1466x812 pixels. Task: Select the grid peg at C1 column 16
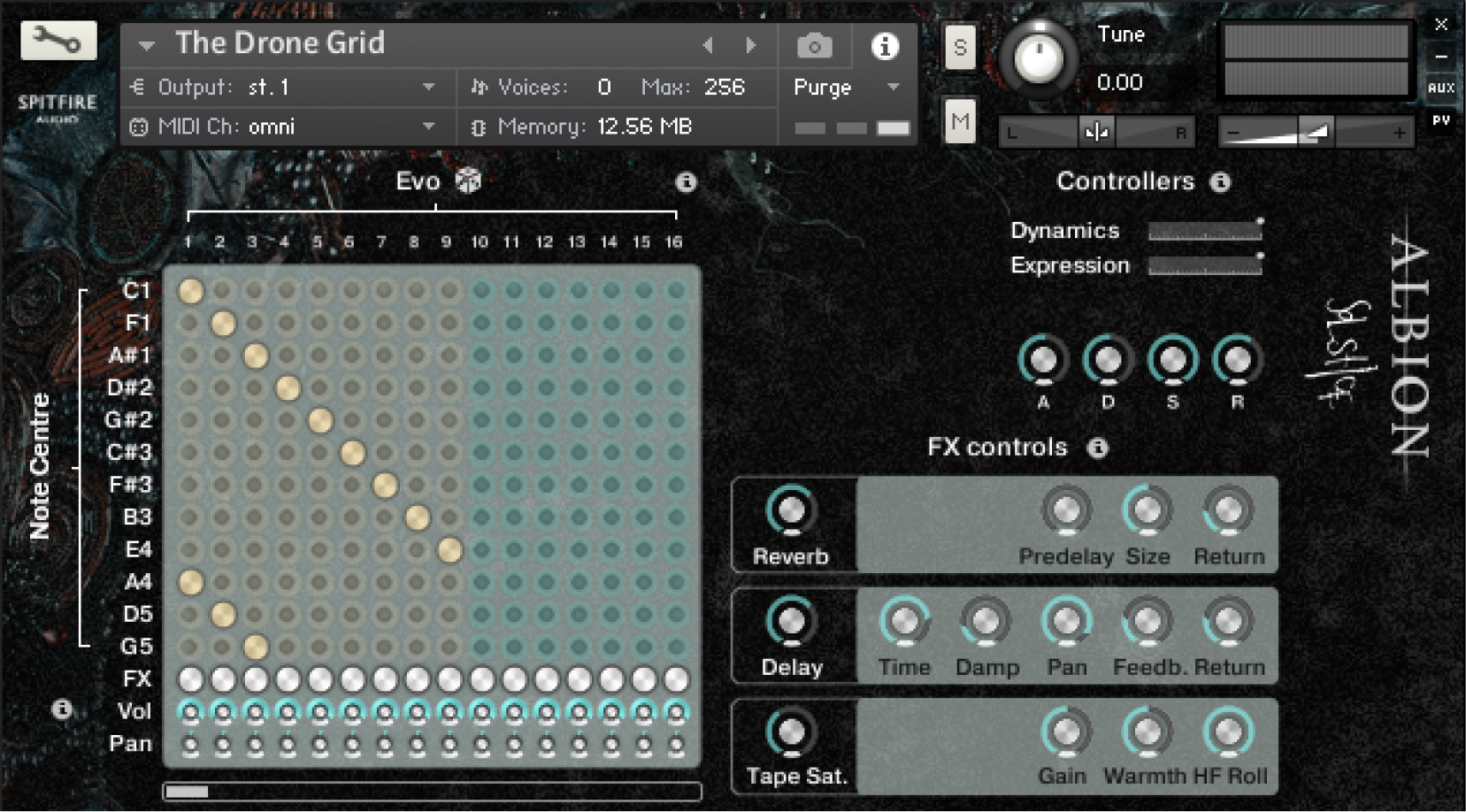[x=676, y=291]
